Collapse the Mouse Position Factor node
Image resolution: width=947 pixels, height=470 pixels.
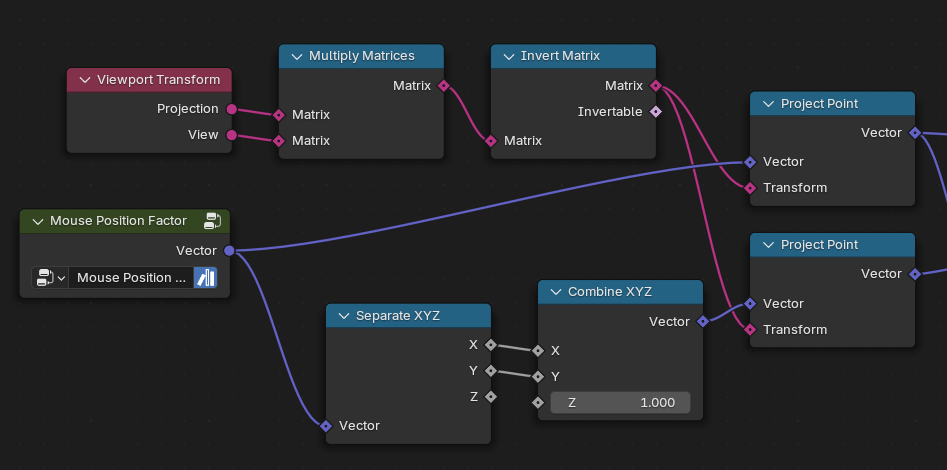click(x=37, y=222)
